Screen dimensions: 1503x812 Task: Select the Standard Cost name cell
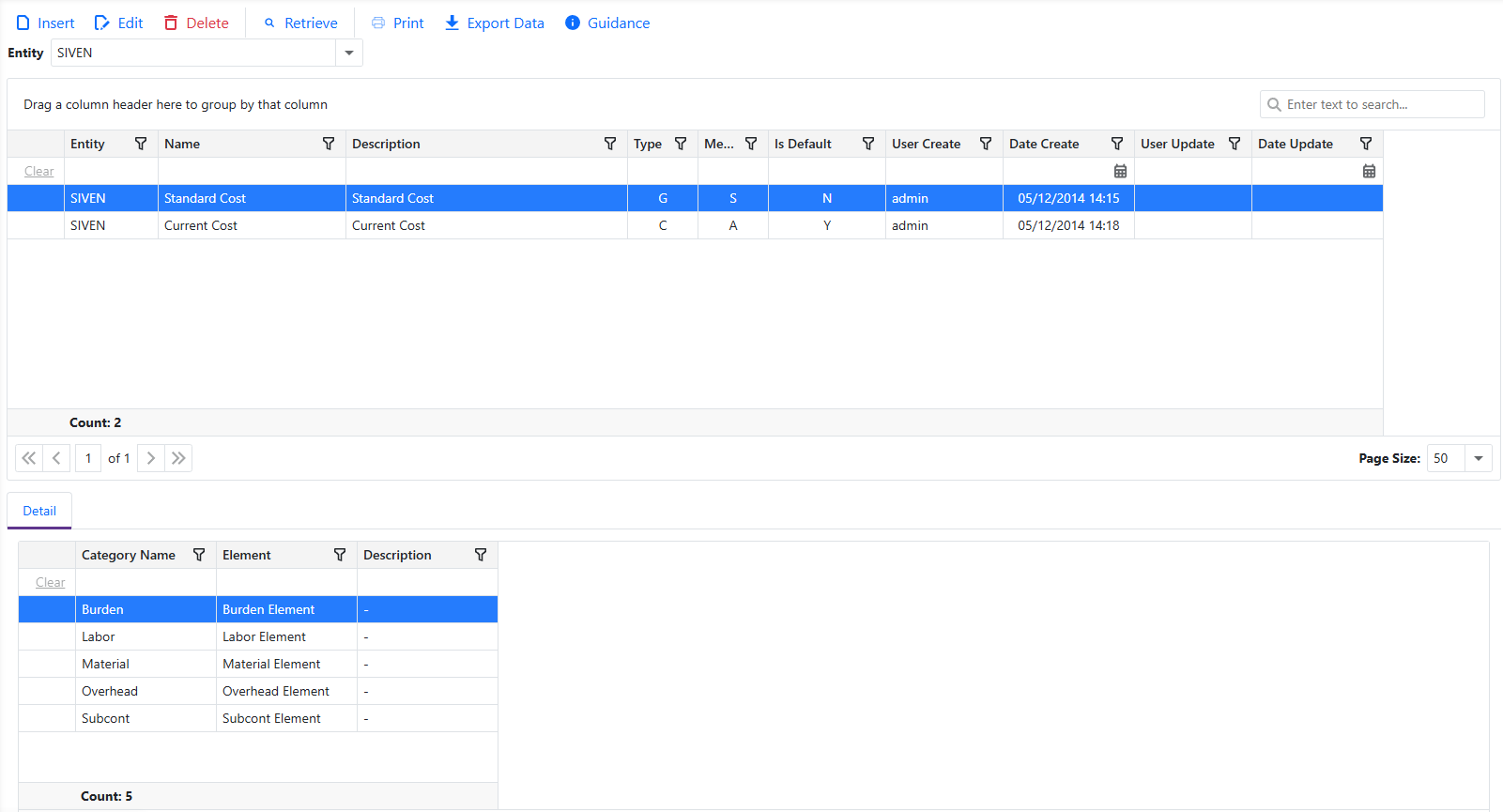click(252, 198)
